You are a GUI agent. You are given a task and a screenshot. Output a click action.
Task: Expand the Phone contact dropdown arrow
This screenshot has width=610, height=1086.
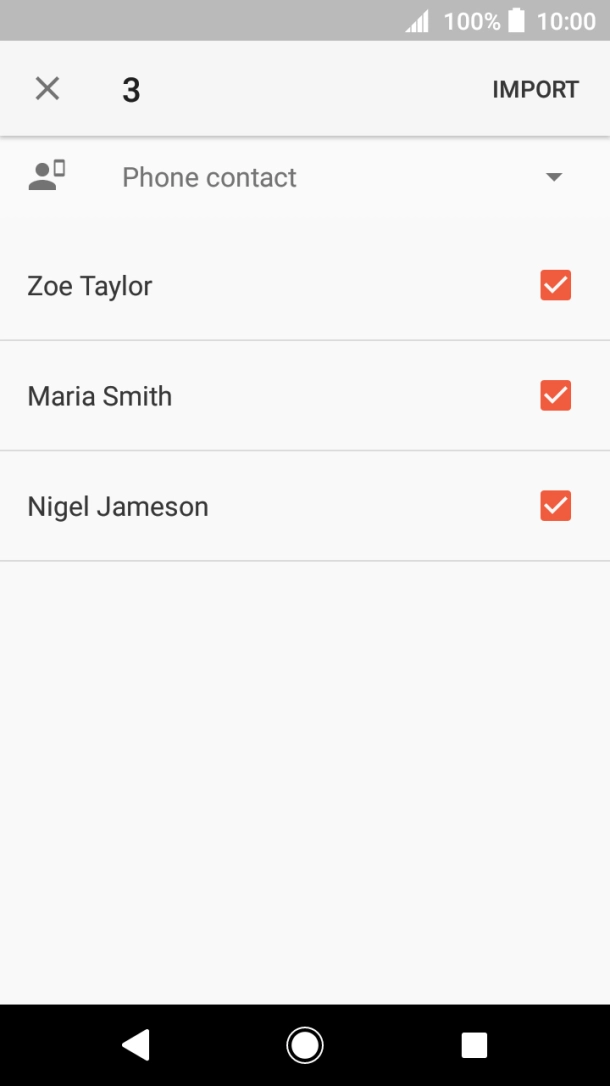554,178
